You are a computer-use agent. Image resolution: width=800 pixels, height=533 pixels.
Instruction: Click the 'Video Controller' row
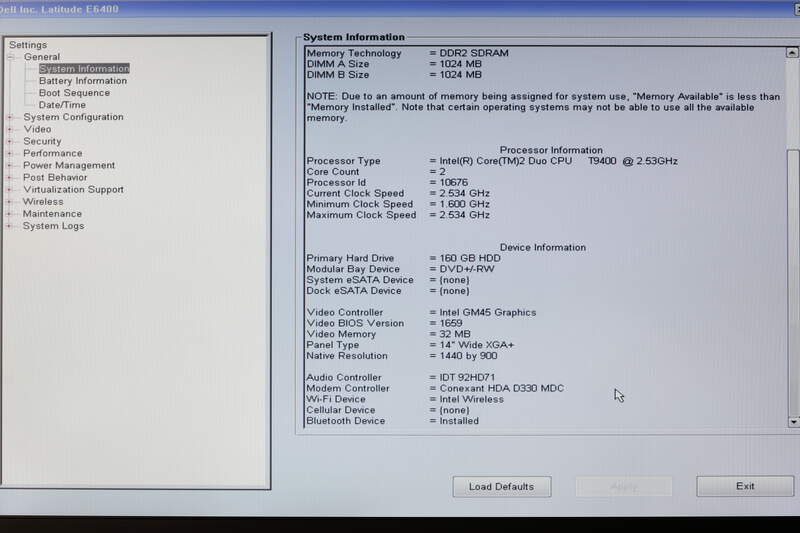click(x=421, y=312)
